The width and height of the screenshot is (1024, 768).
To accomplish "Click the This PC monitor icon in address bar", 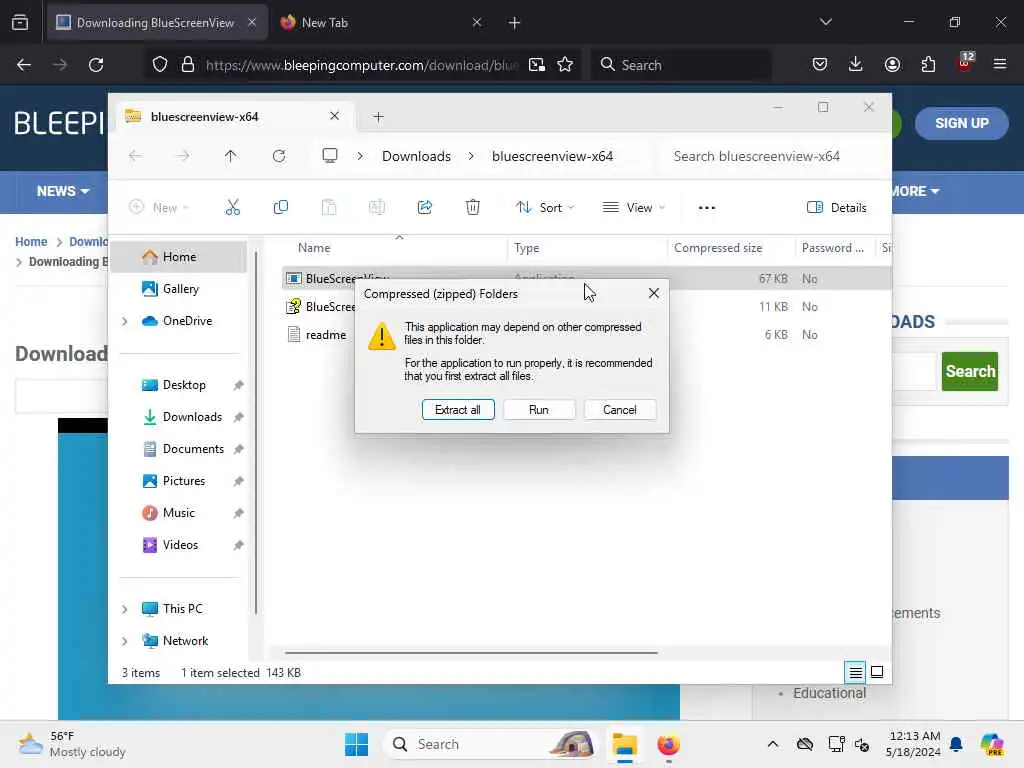I will (x=330, y=156).
